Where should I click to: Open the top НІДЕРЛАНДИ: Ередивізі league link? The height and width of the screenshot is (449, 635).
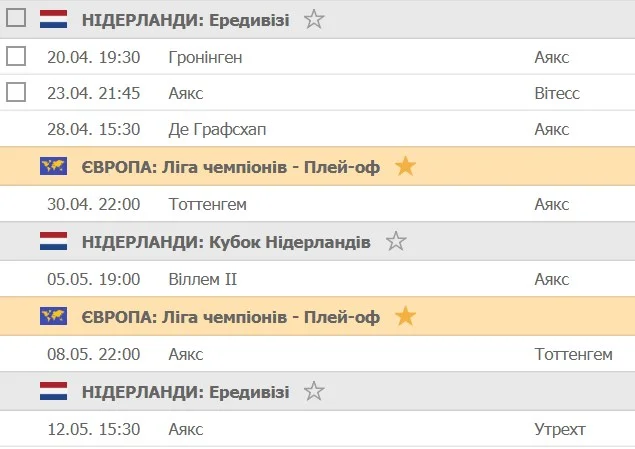[x=185, y=19]
